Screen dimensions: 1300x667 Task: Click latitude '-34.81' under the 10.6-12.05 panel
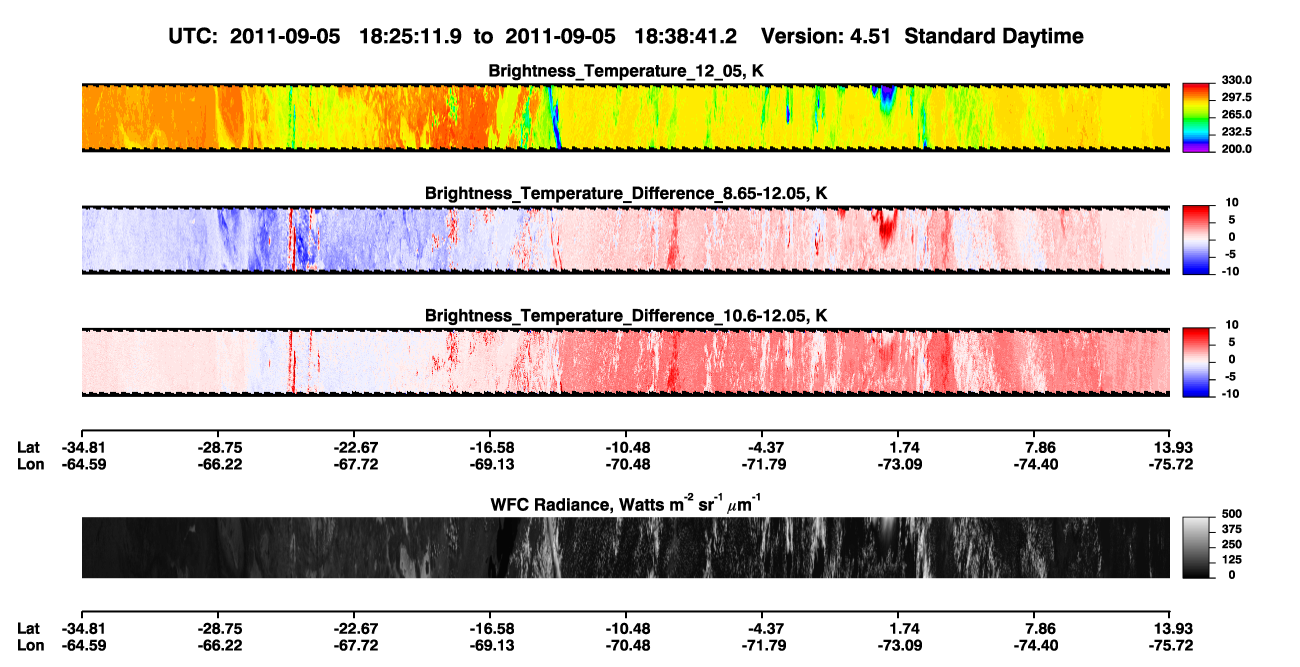82,447
